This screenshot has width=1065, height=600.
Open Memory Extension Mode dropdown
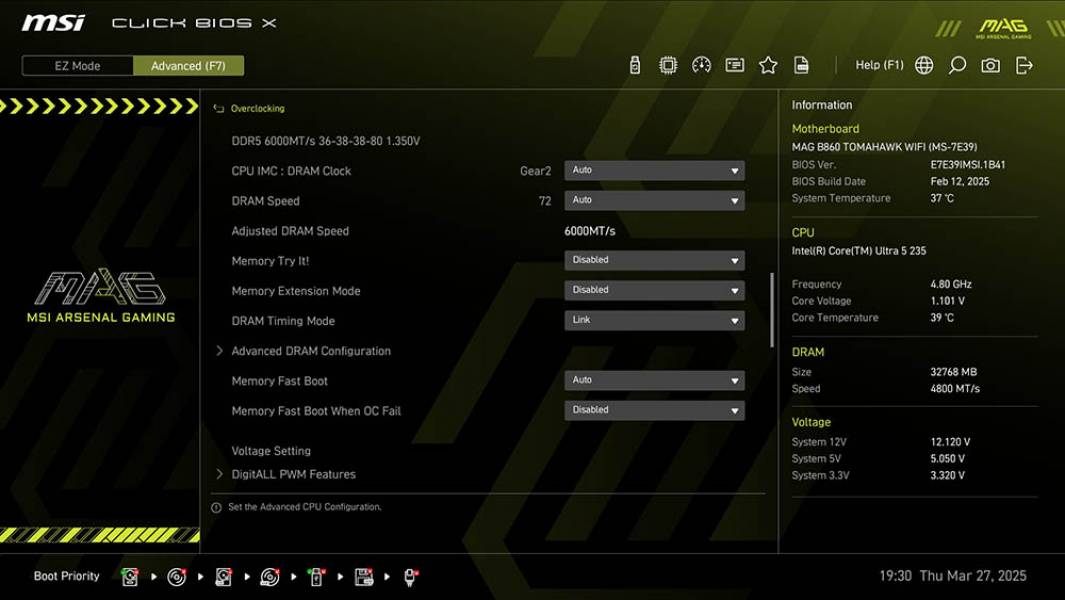(654, 290)
